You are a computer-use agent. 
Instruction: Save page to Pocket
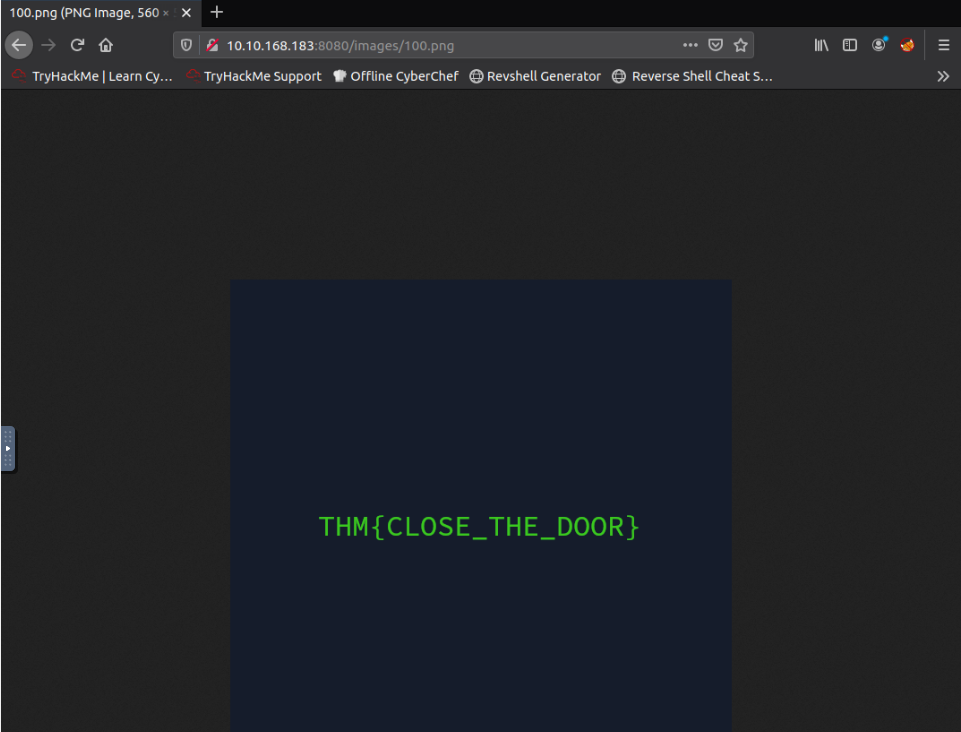(x=715, y=45)
